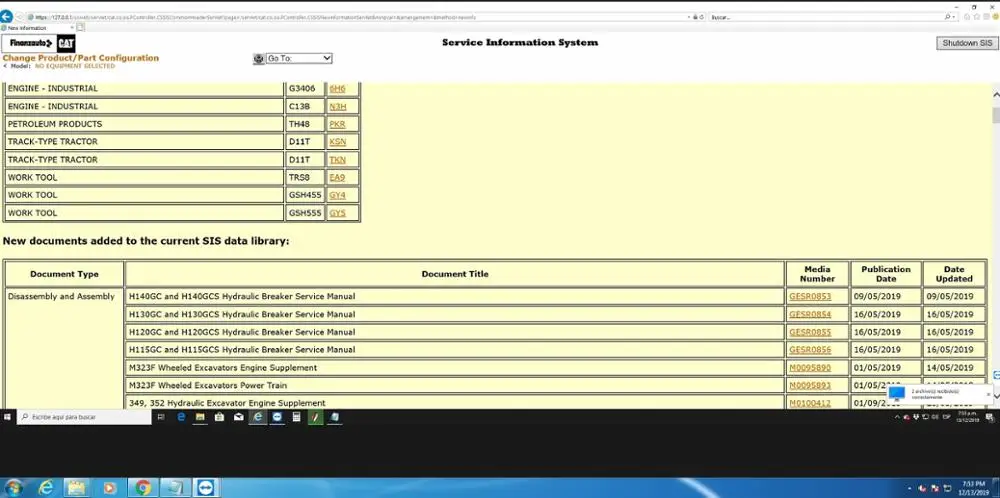This screenshot has width=1000, height=498.
Task: Open serial prefix link GY5
Action: tap(337, 213)
